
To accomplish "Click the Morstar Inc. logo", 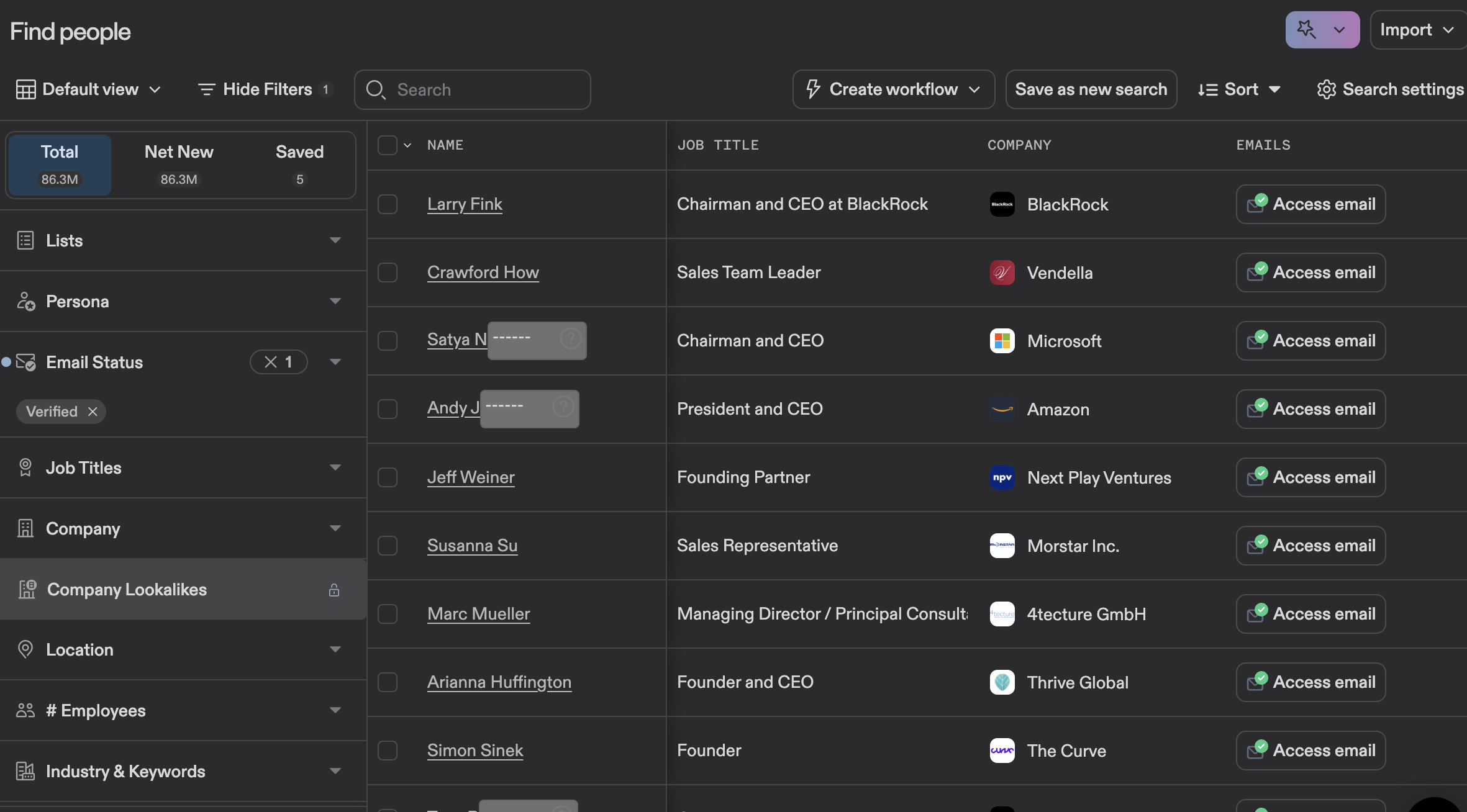I will point(1002,546).
